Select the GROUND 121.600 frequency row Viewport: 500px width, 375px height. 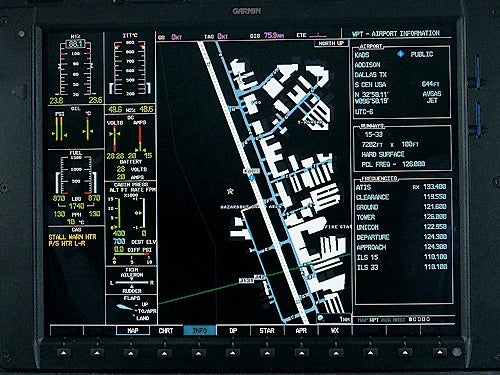click(401, 207)
